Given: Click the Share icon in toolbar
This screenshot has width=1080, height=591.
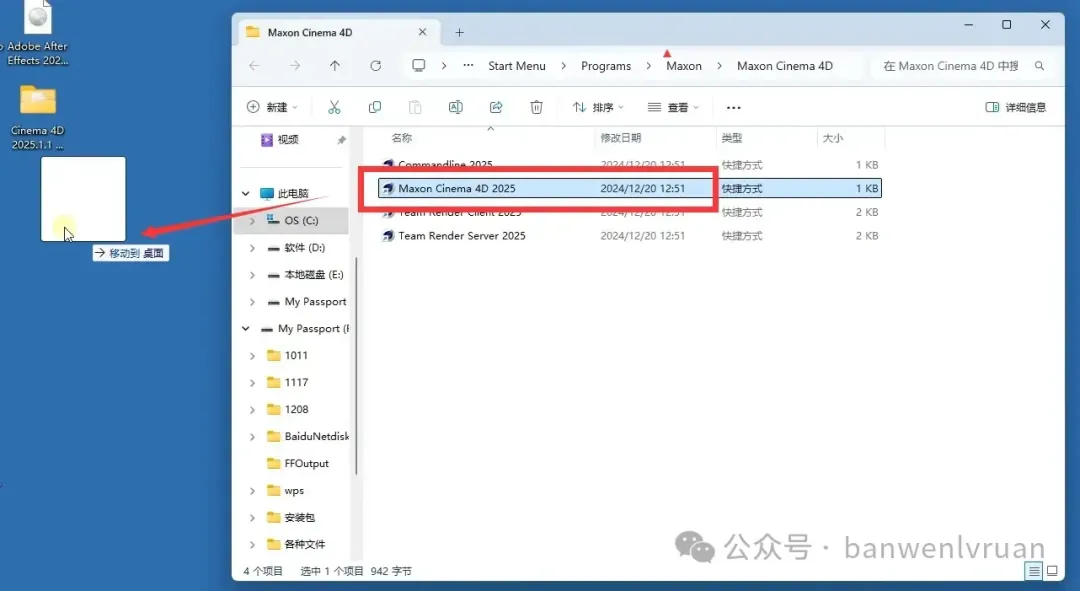Looking at the screenshot, I should [x=496, y=107].
